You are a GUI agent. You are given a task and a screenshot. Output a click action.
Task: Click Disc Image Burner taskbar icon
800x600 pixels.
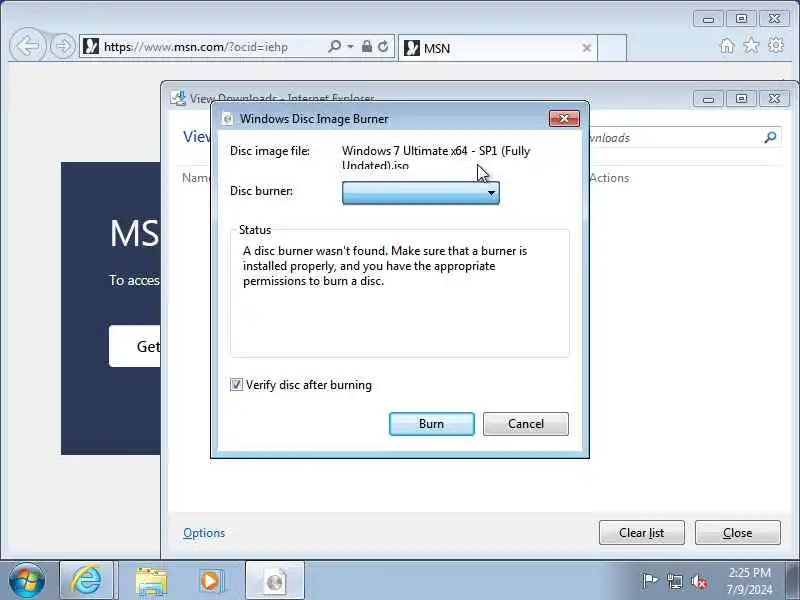tap(275, 580)
